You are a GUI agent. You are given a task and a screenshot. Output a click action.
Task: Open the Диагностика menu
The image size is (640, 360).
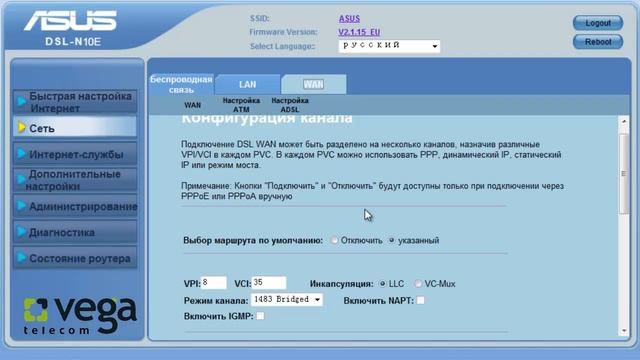tap(75, 232)
